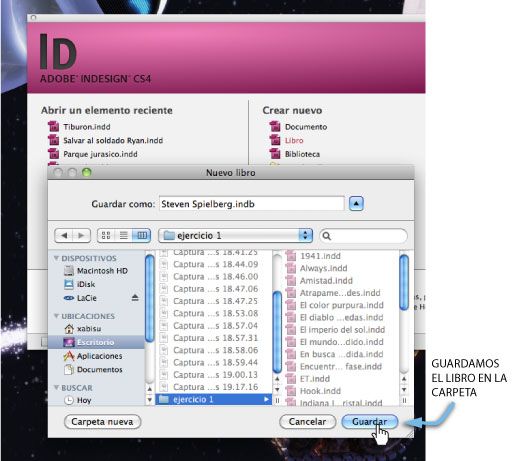Open Salvar al soldado Ryan.indd recent file
Screen dimensions: 521x461
pyautogui.click(x=113, y=141)
